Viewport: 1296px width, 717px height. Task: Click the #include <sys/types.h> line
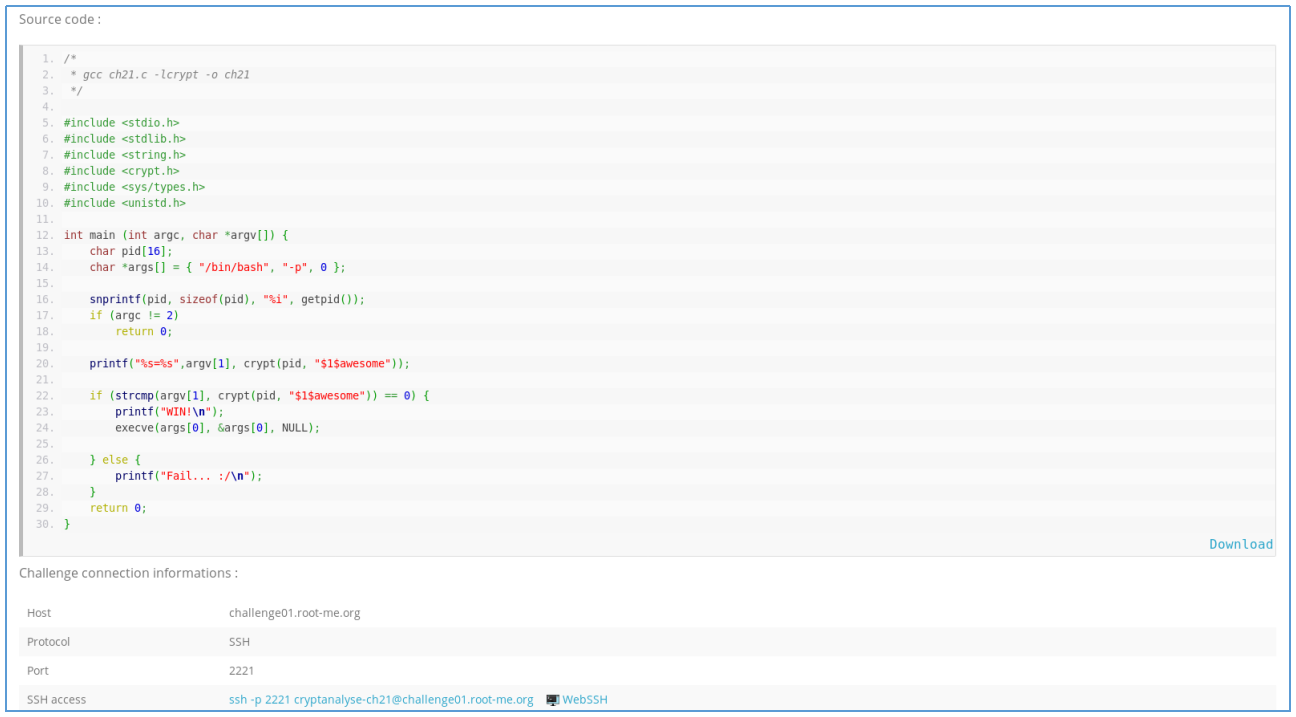[x=134, y=187]
